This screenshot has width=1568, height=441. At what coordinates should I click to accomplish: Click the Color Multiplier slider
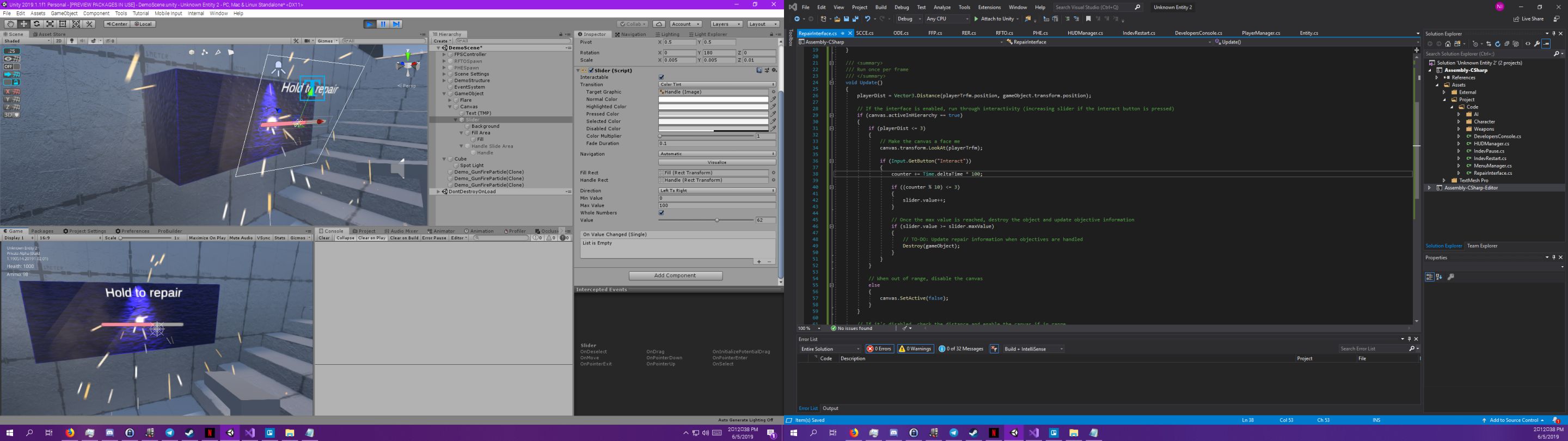pyautogui.click(x=706, y=136)
